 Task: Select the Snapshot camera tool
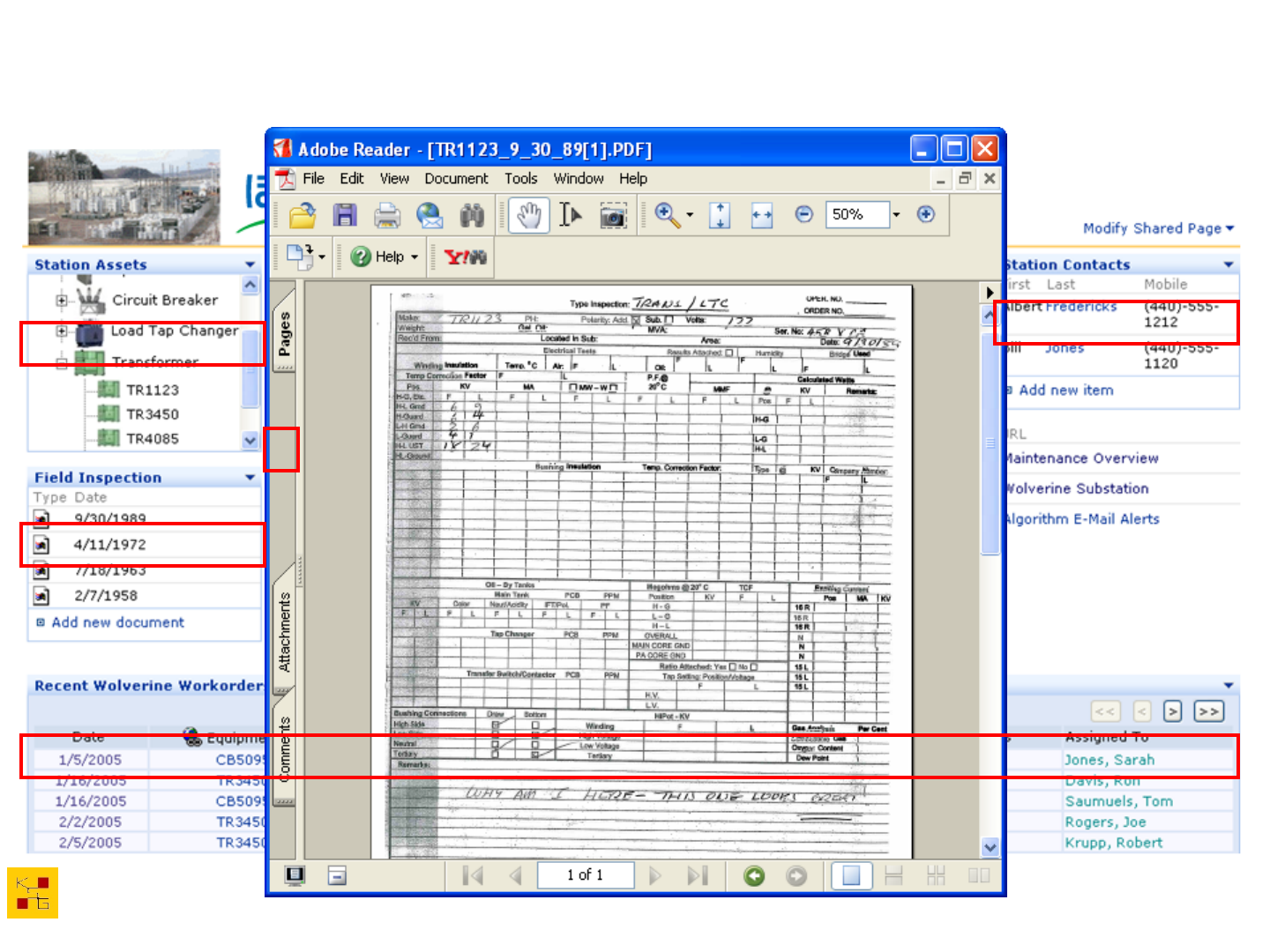click(x=613, y=215)
